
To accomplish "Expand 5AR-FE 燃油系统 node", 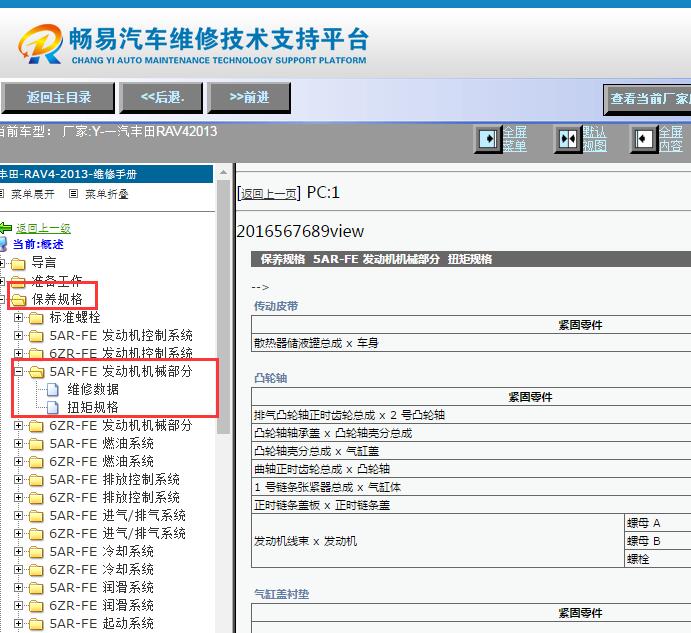I will coord(18,443).
